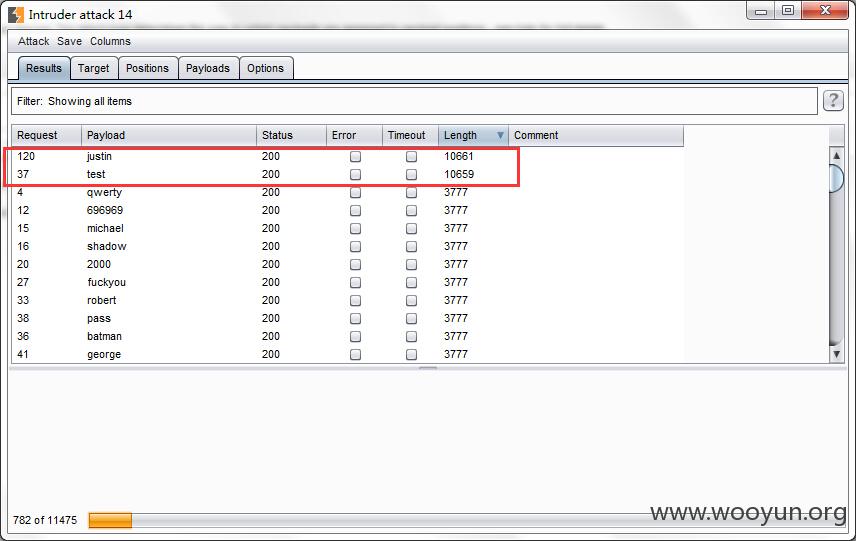Toggle Error checkbox in robert row

click(355, 301)
